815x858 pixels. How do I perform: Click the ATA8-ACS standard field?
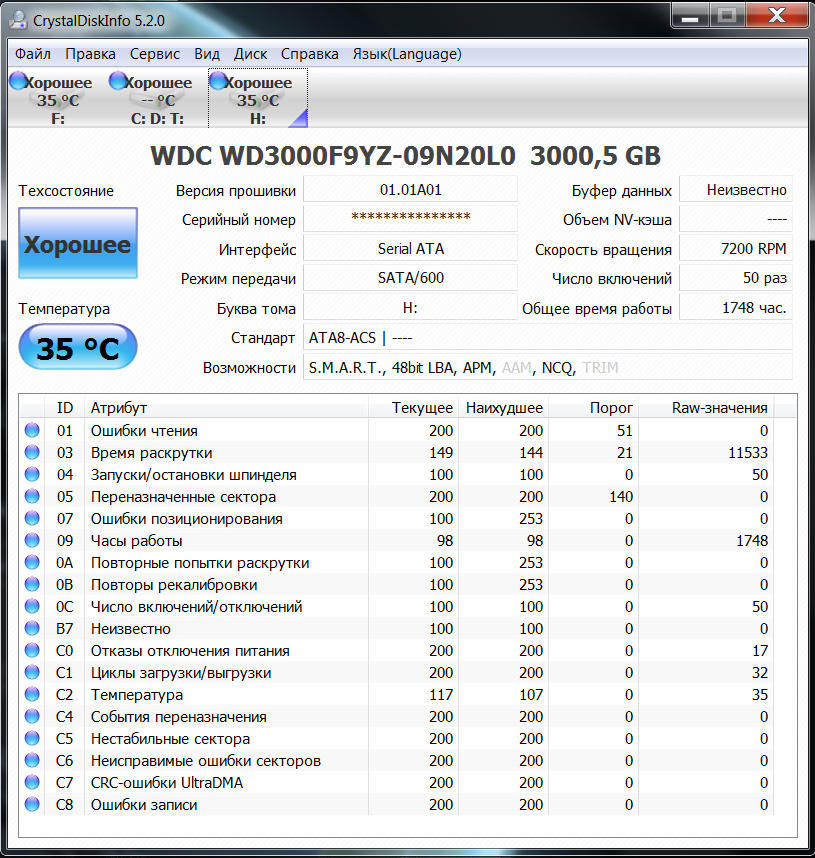(x=548, y=337)
